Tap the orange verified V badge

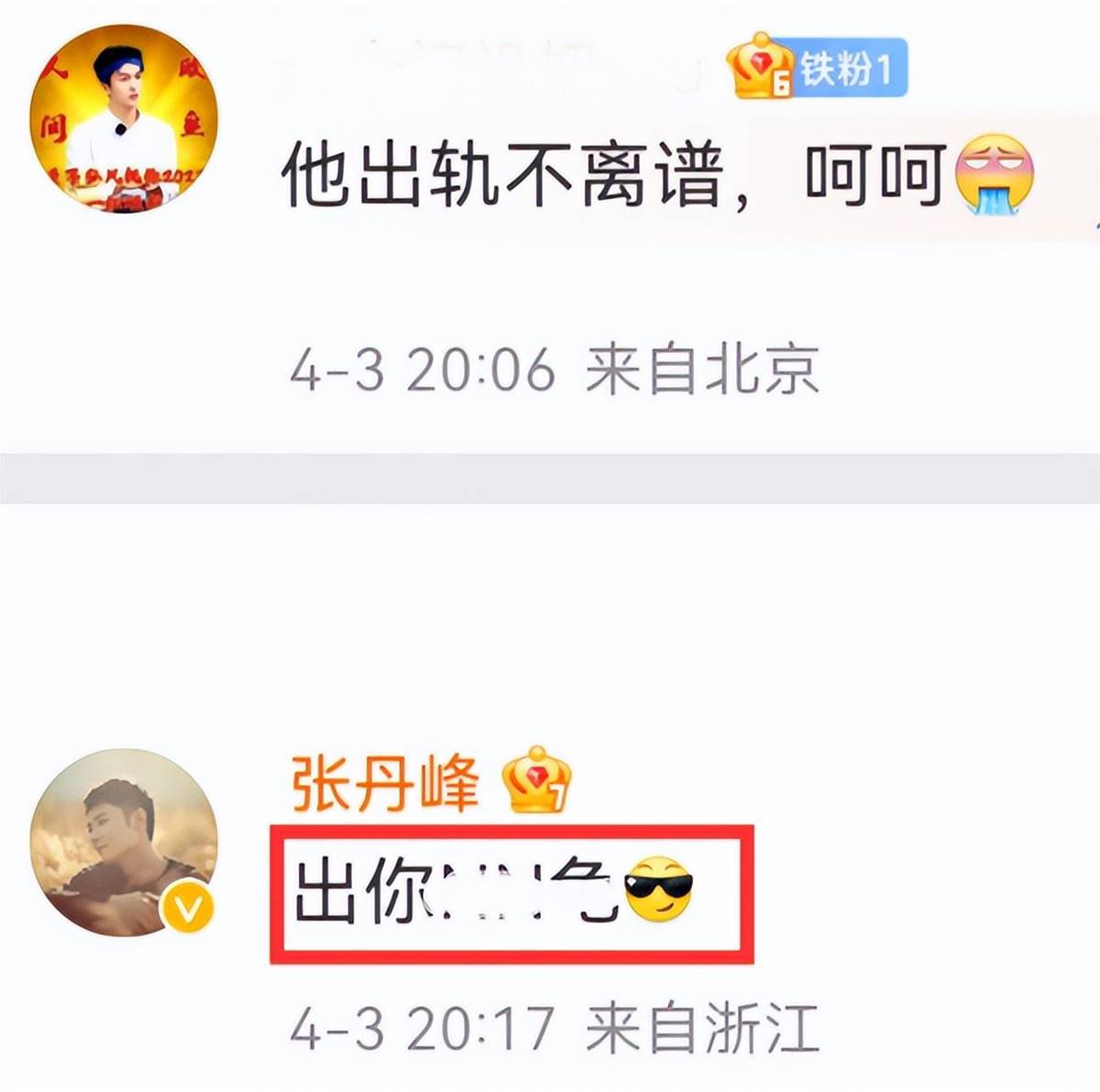pyautogui.click(x=187, y=908)
